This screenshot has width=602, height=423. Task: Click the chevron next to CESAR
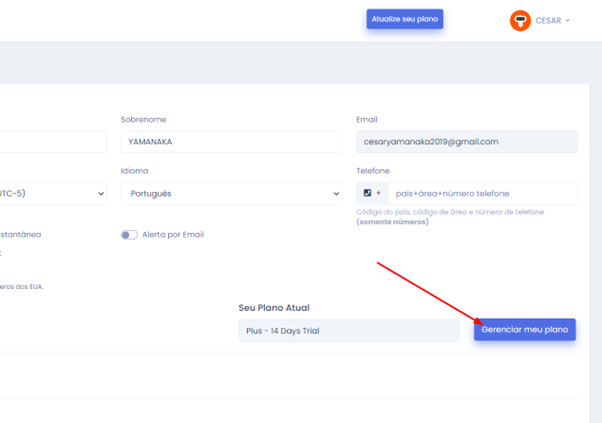click(x=568, y=21)
